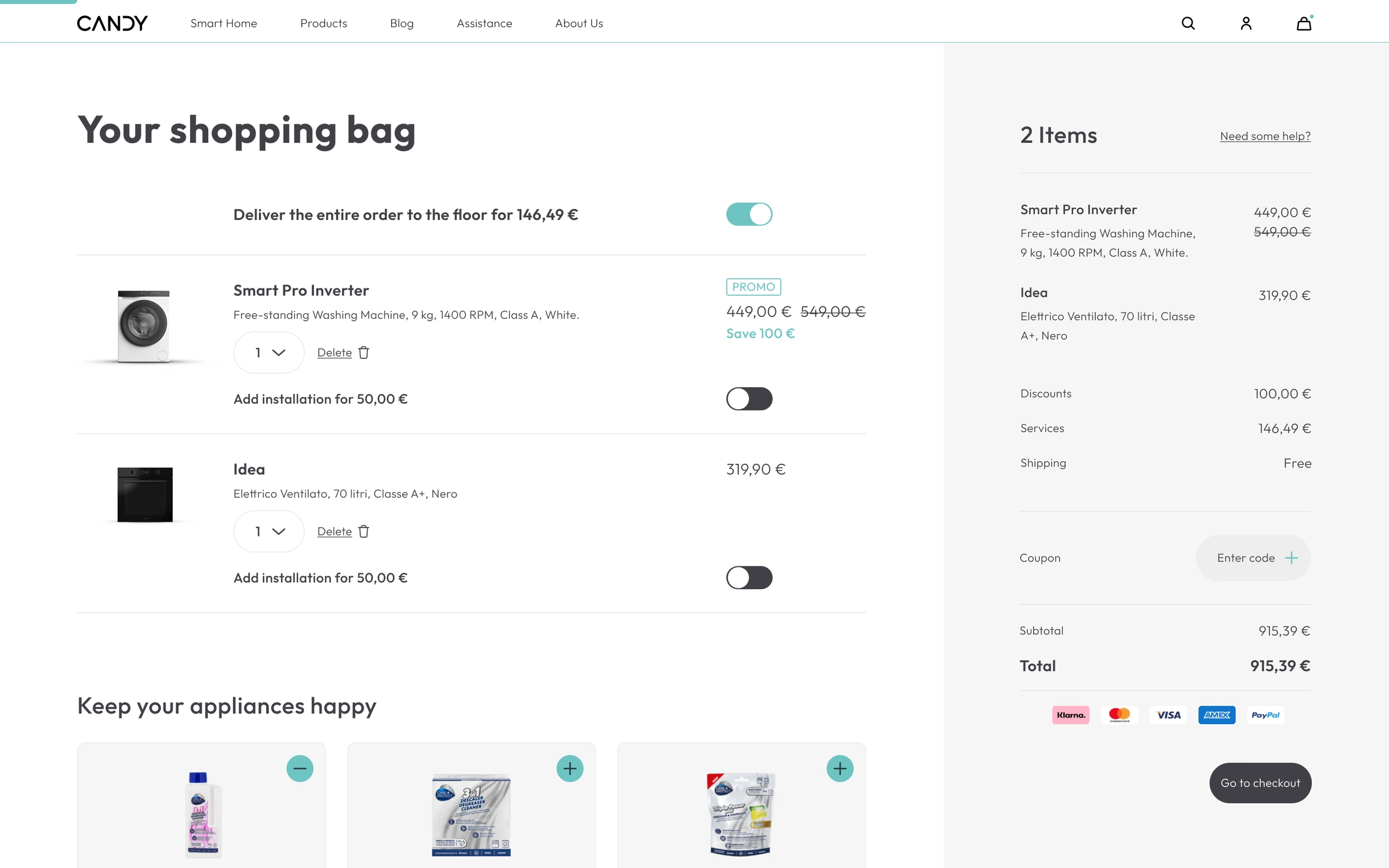Go to Blog page

click(401, 23)
